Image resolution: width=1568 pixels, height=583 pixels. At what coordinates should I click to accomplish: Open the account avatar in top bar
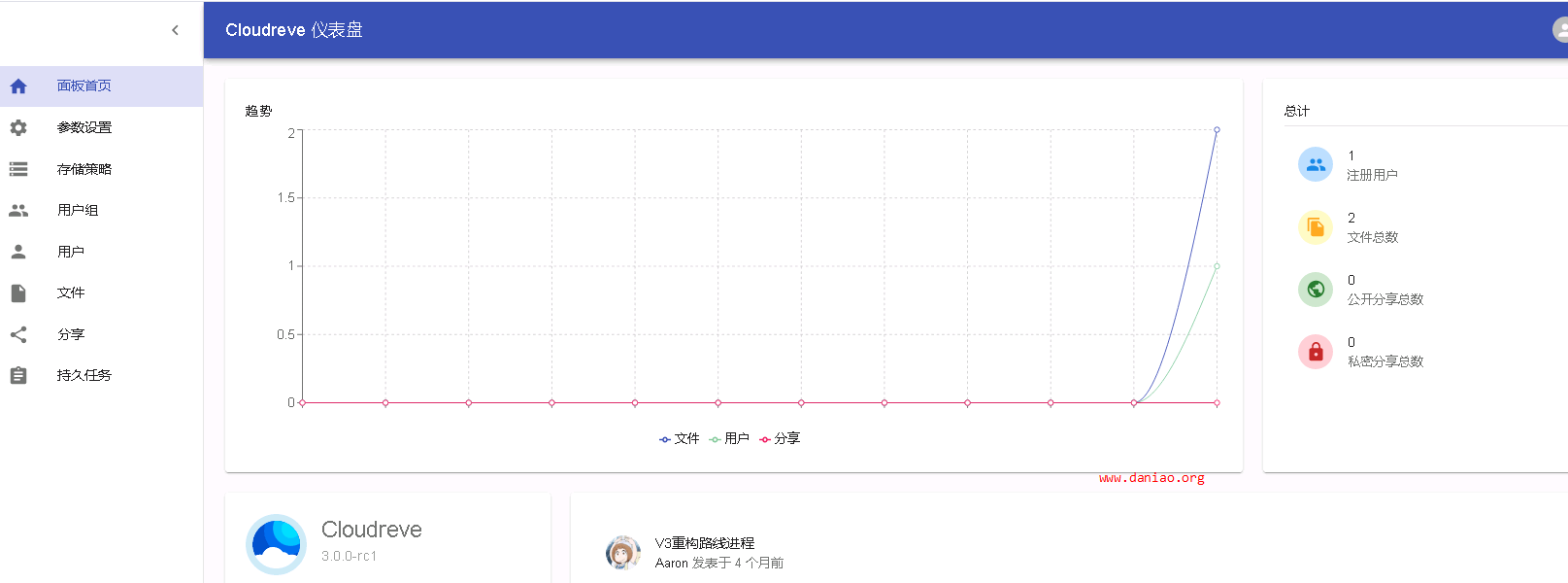click(x=1559, y=30)
